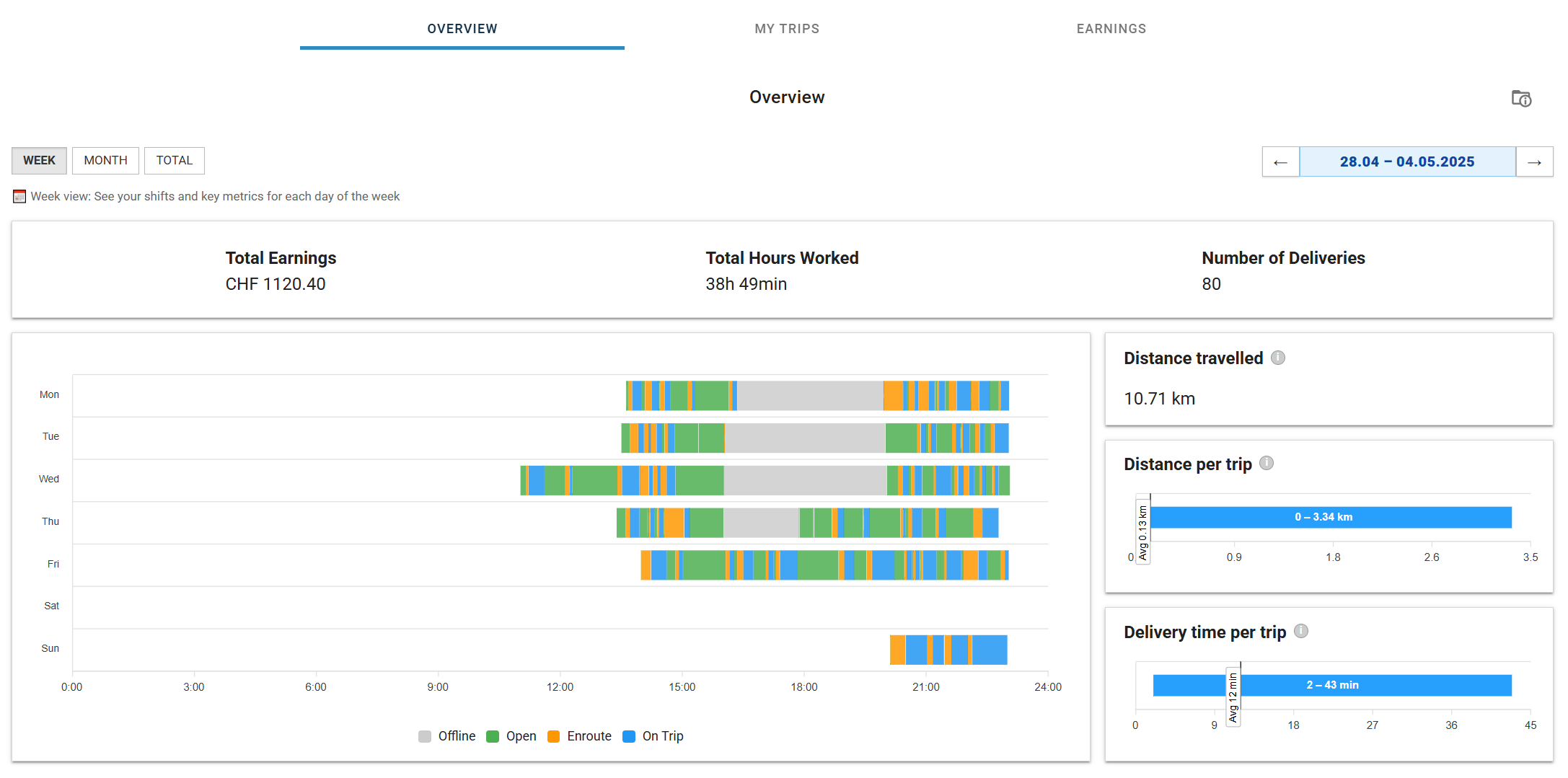Screen dimensions: 1568x778
Task: Open the OVERVIEW tab
Action: point(462,29)
